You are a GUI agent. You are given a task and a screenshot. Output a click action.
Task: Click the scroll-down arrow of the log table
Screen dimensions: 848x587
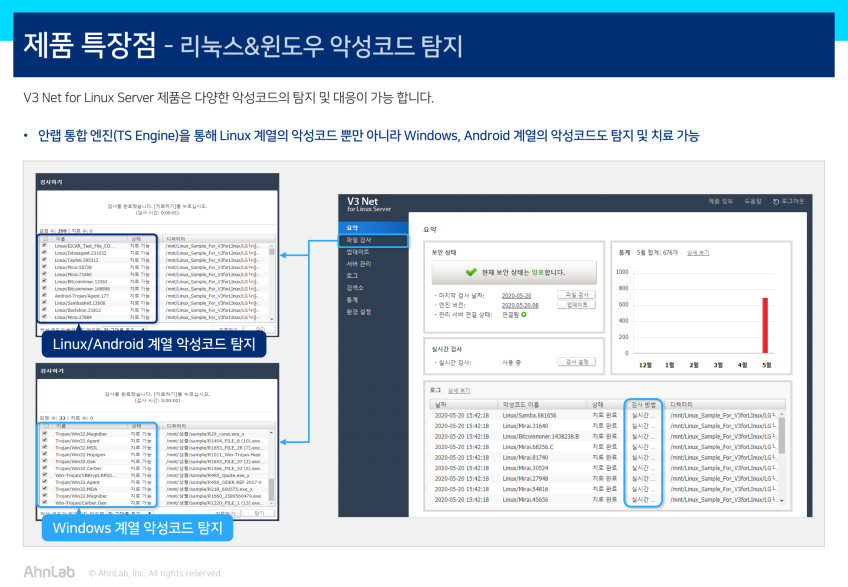tap(781, 500)
